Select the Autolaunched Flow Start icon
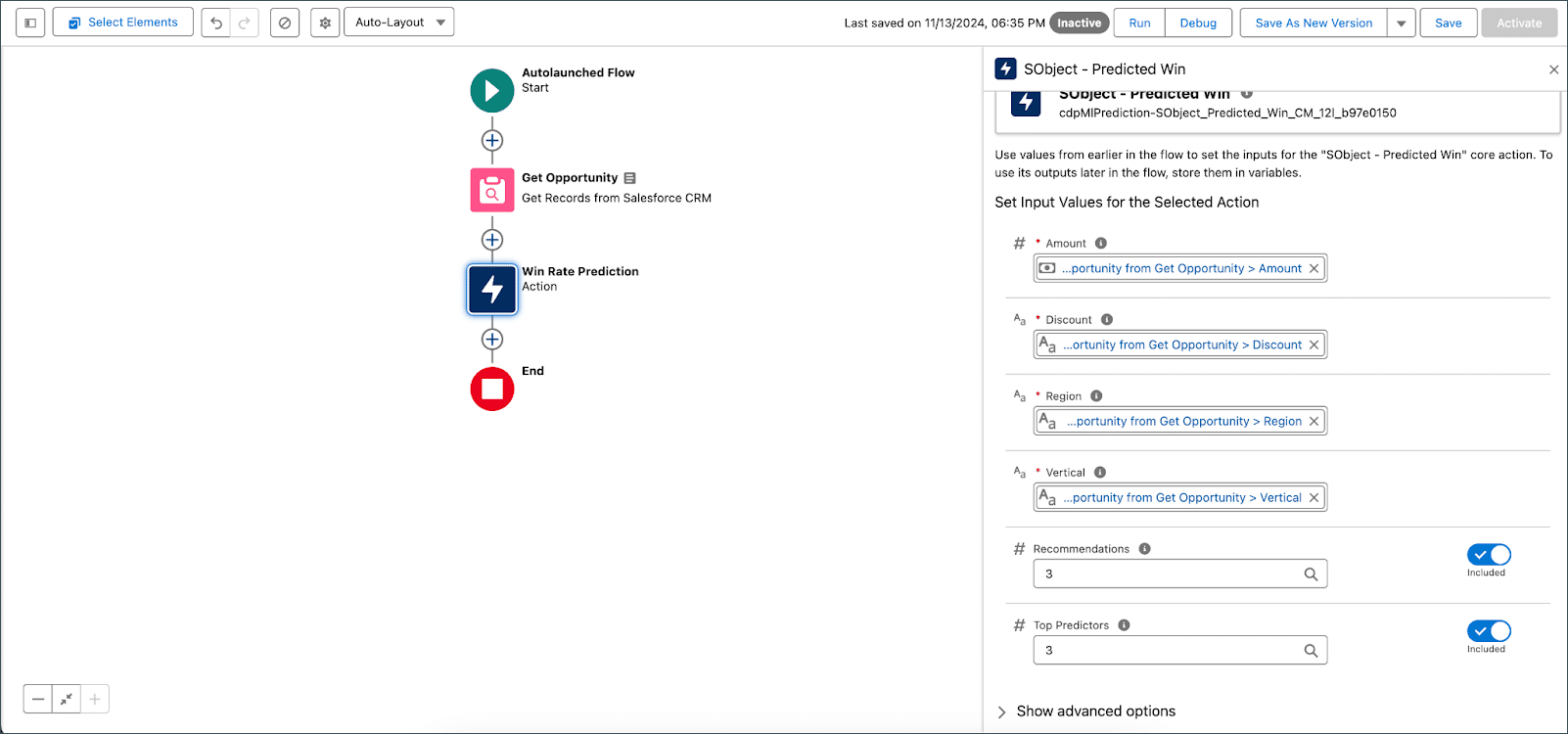This screenshot has height=734, width=1568. [492, 91]
